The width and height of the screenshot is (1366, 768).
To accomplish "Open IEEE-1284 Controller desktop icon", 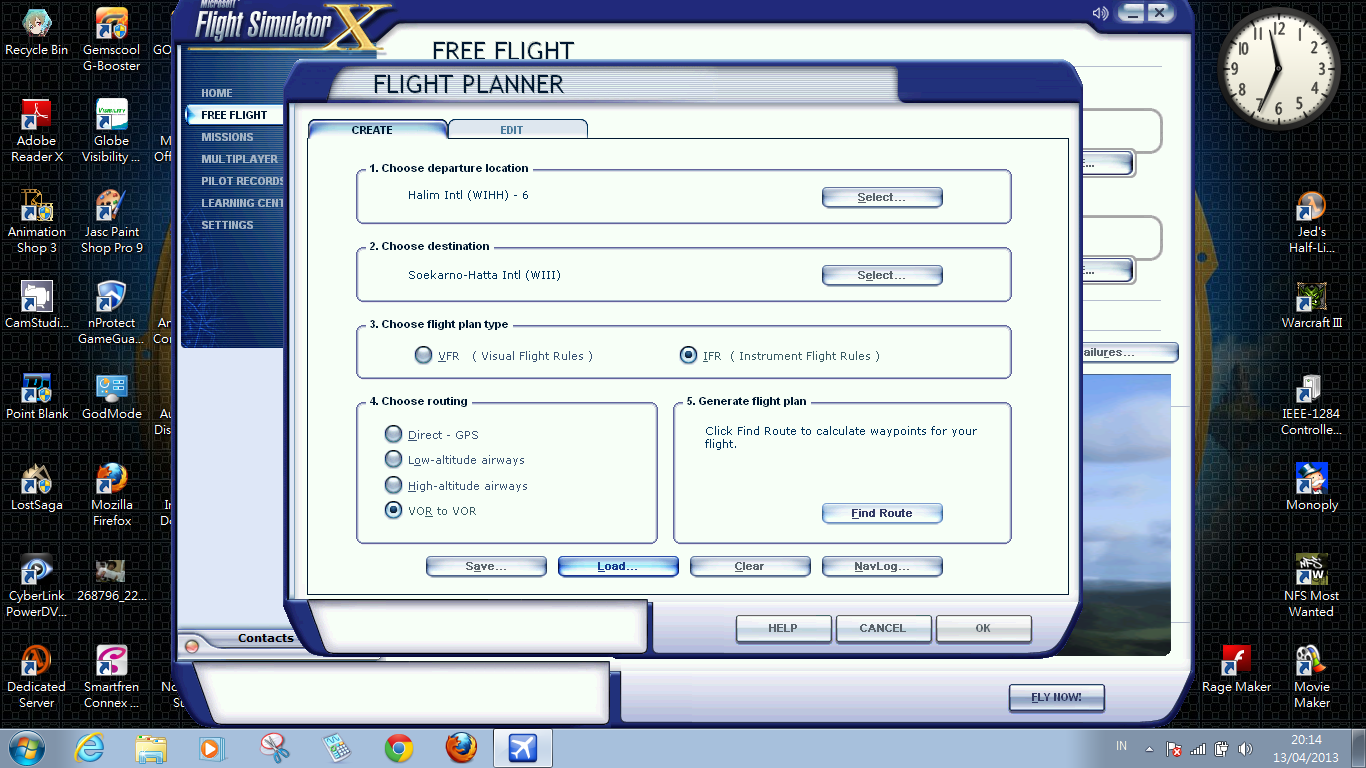I will coord(1311,404).
